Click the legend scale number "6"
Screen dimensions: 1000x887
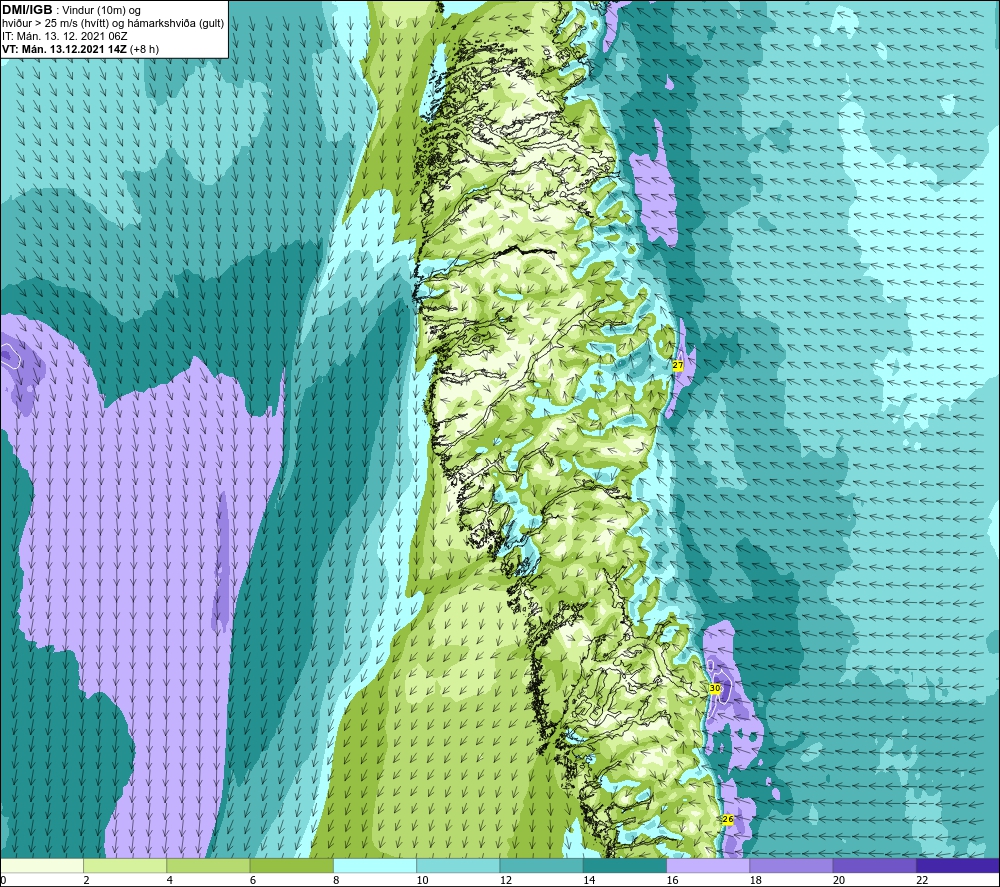click(x=253, y=880)
